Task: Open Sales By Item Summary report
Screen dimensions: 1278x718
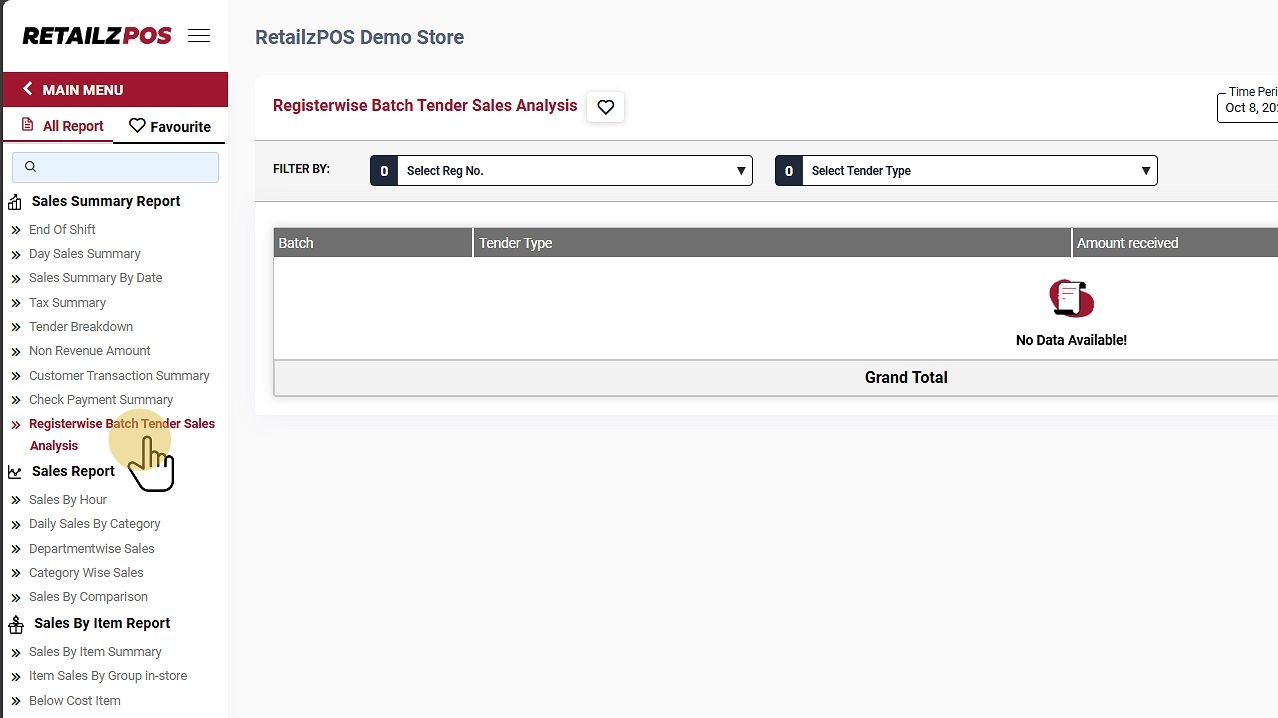Action: 95,651
